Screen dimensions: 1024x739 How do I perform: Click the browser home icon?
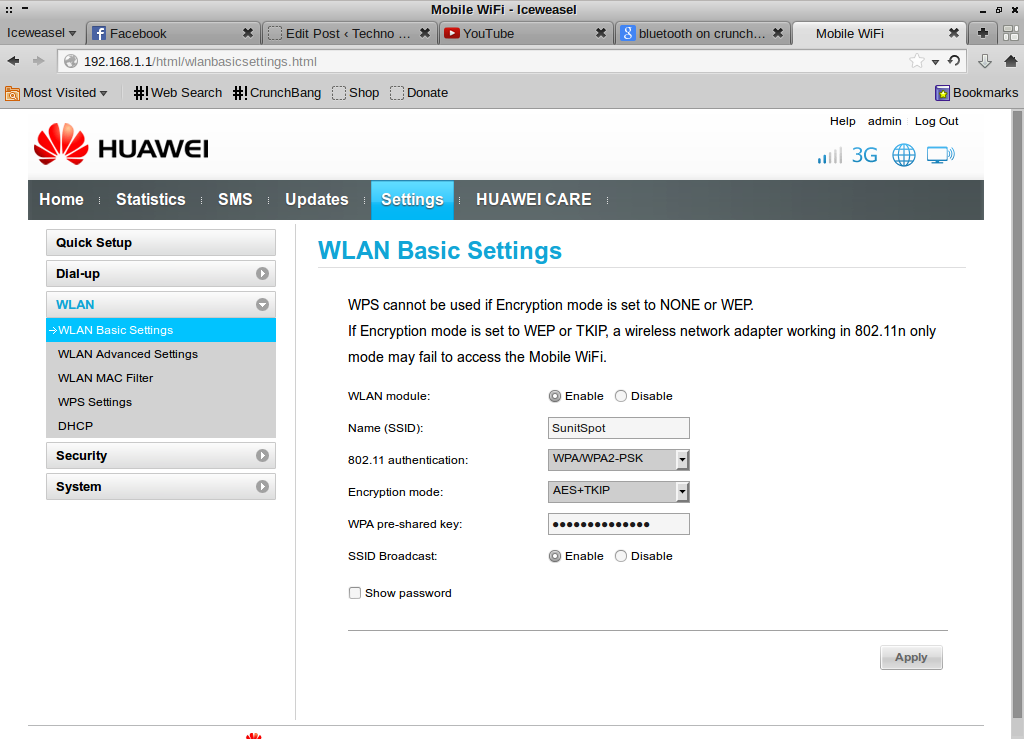(1010, 61)
